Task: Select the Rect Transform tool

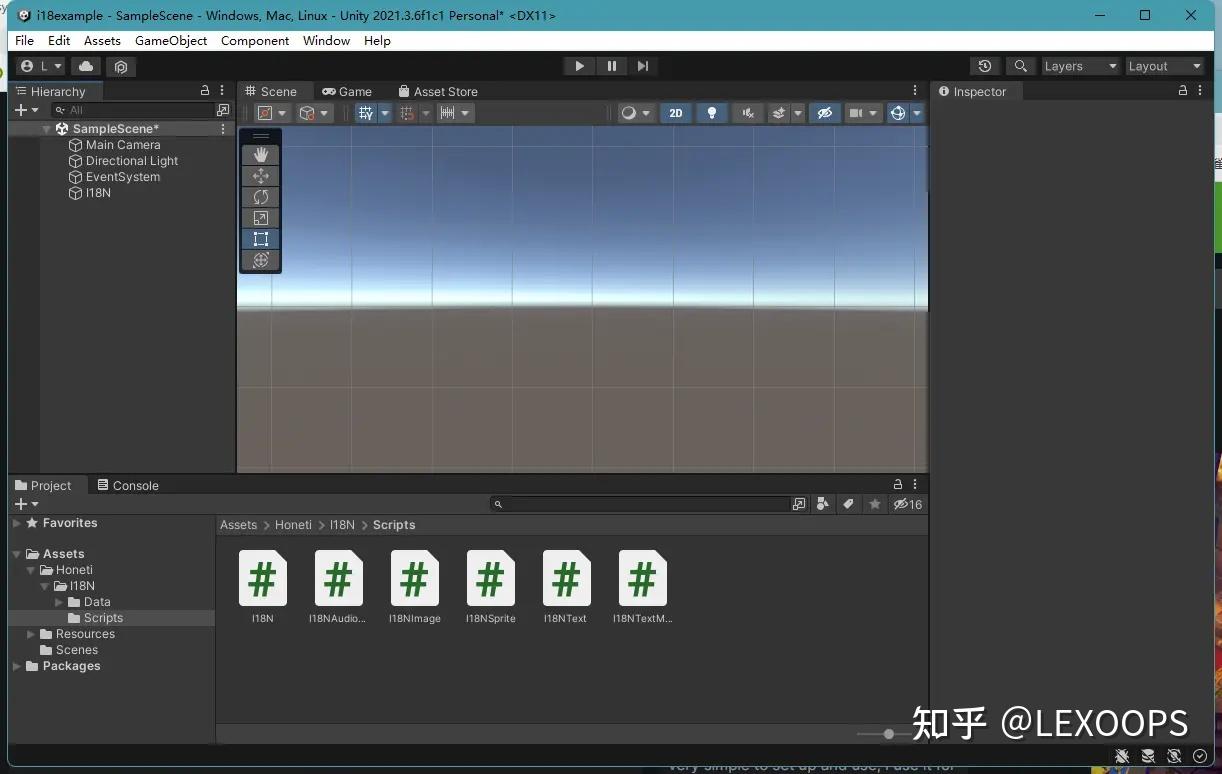Action: pyautogui.click(x=260, y=239)
